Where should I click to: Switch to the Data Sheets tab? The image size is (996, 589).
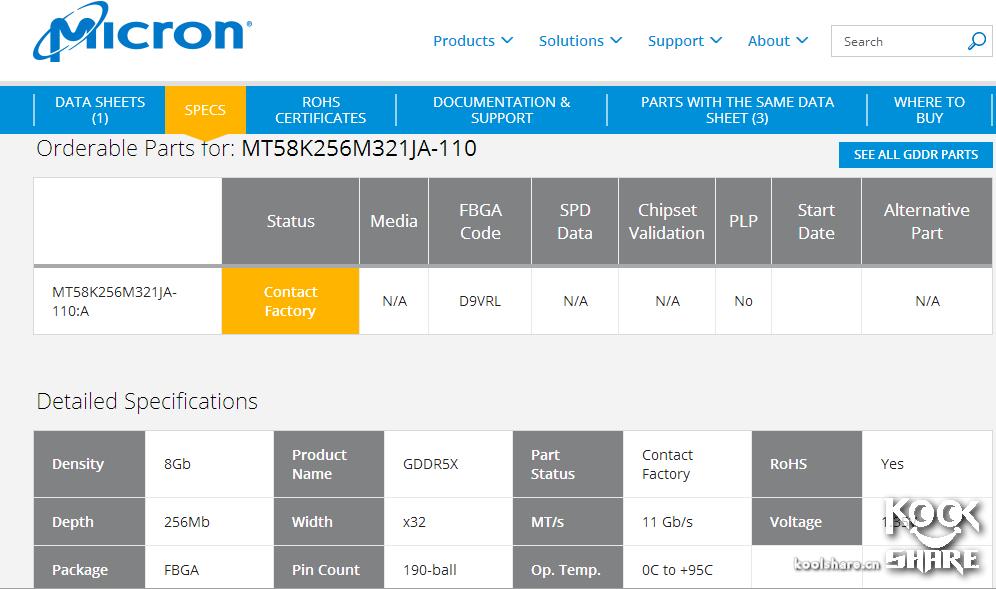click(x=100, y=110)
